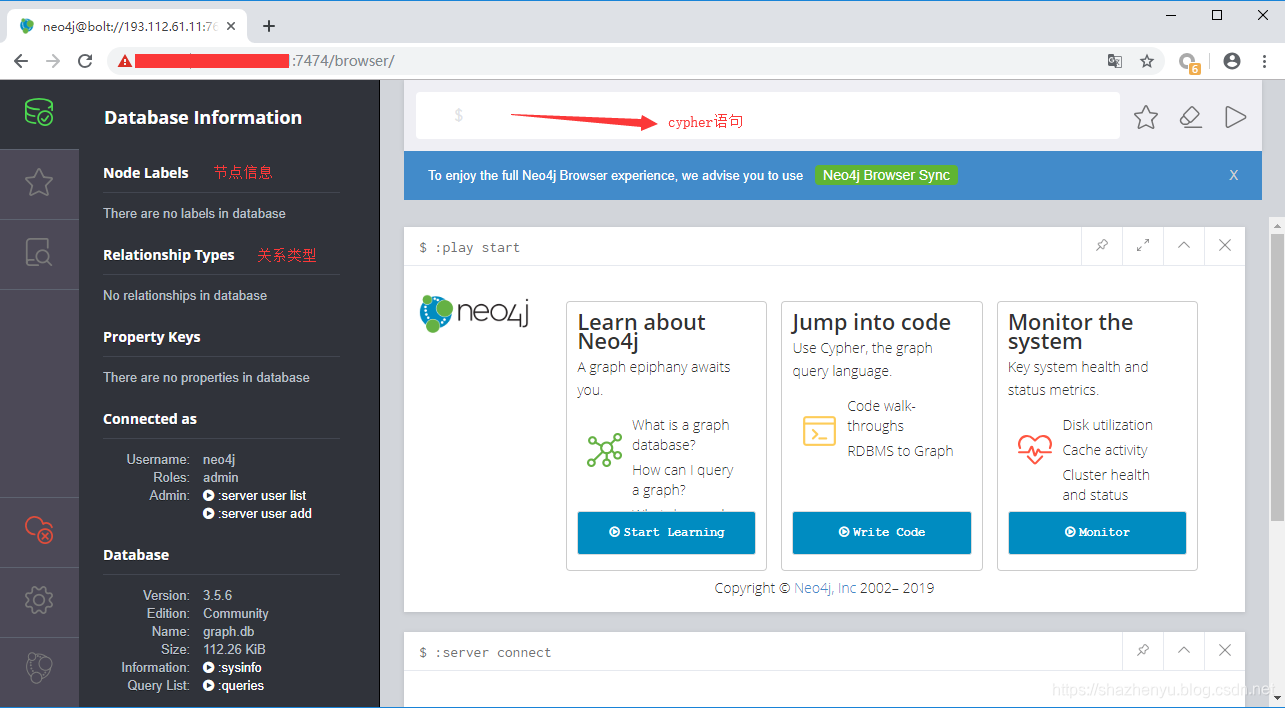Click the Monitor the system heading

point(1070,332)
